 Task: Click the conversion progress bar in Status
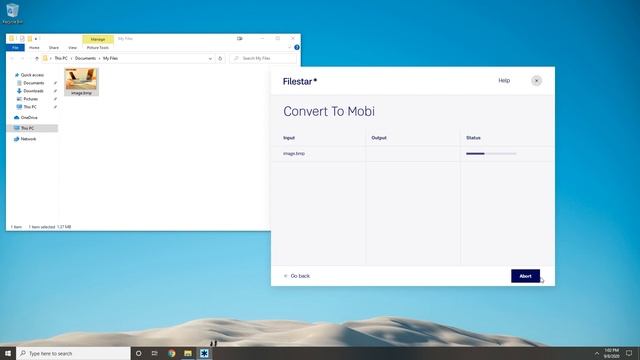(x=491, y=153)
